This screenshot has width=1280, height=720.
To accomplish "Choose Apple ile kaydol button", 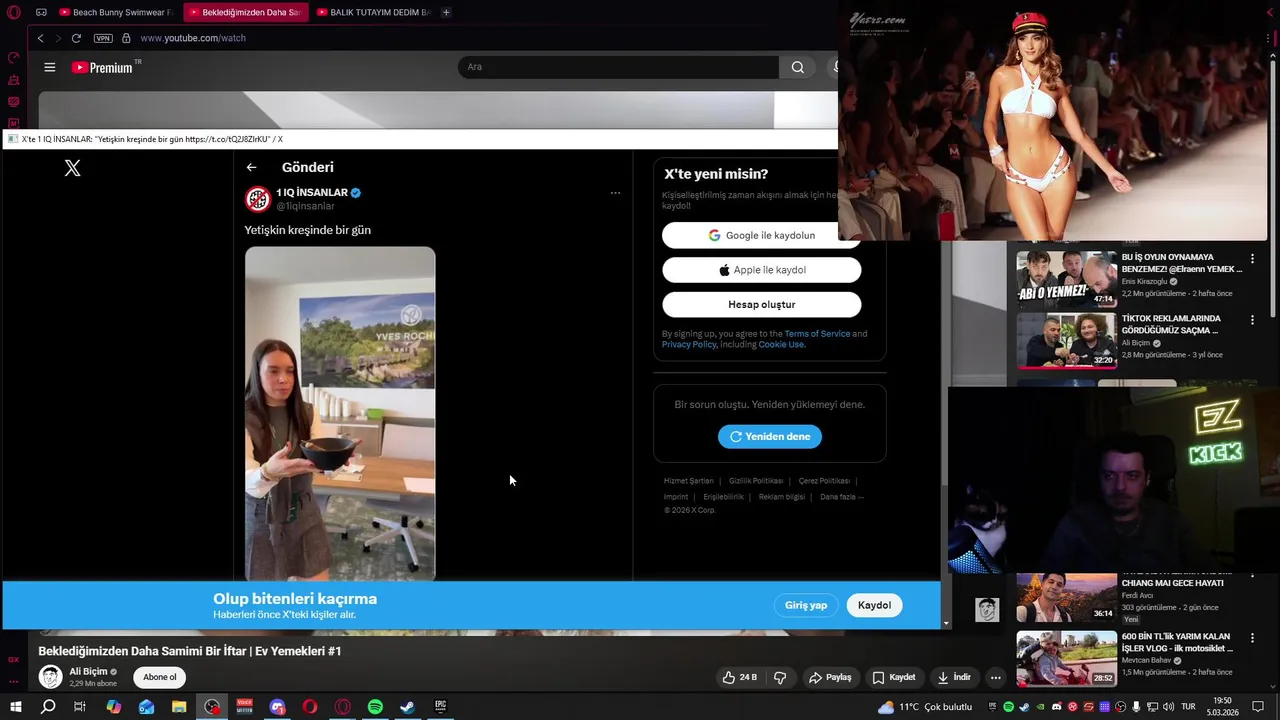I will tap(761, 270).
